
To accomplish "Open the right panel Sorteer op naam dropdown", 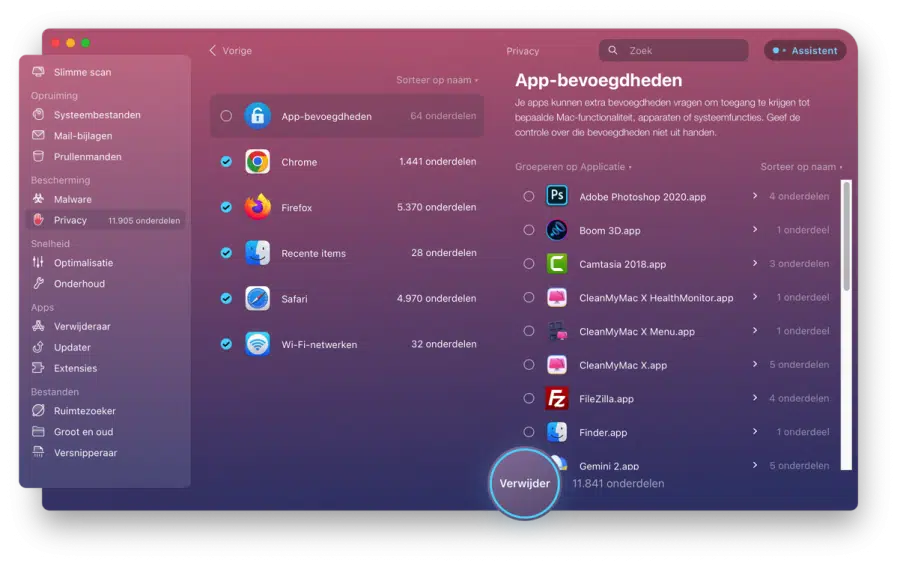I will tap(801, 166).
